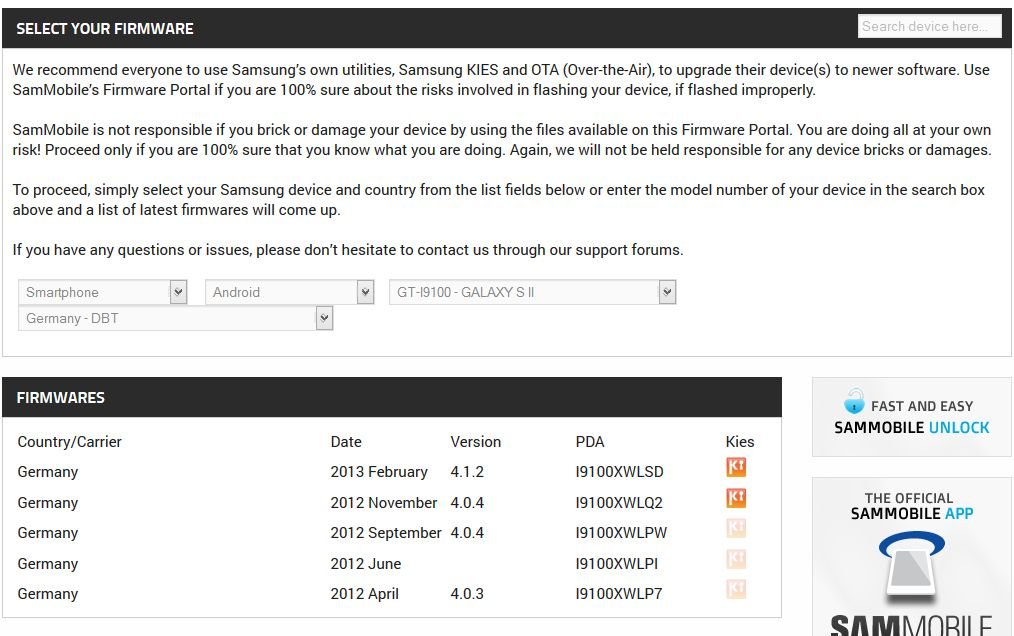1014x636 pixels.
Task: Open The Official SamMobile App banner
Action: point(912,556)
